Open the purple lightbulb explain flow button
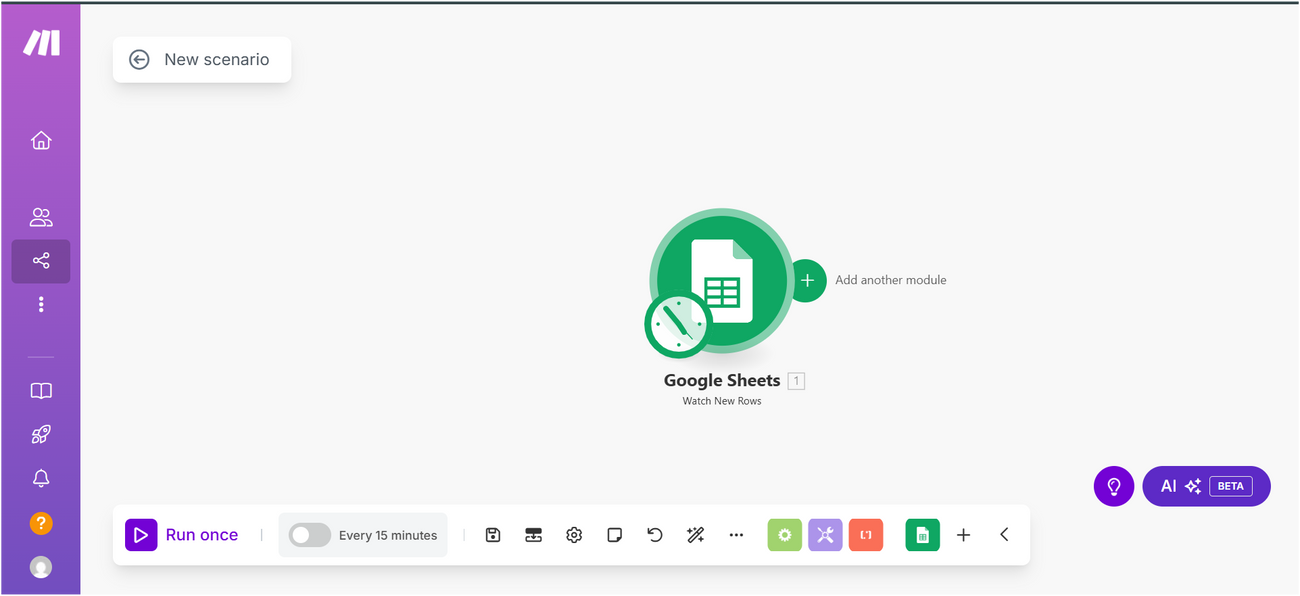Screen dimensions: 1300x596 coord(1114,486)
